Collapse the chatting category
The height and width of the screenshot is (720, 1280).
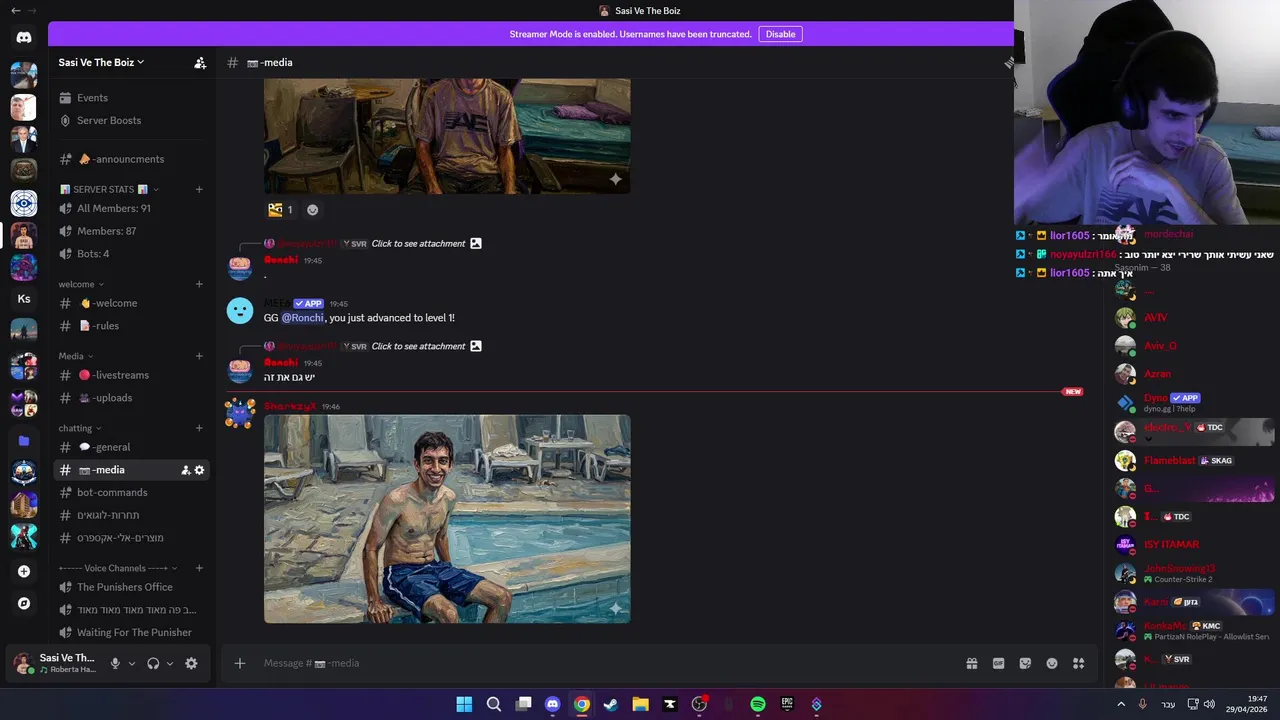coord(80,428)
